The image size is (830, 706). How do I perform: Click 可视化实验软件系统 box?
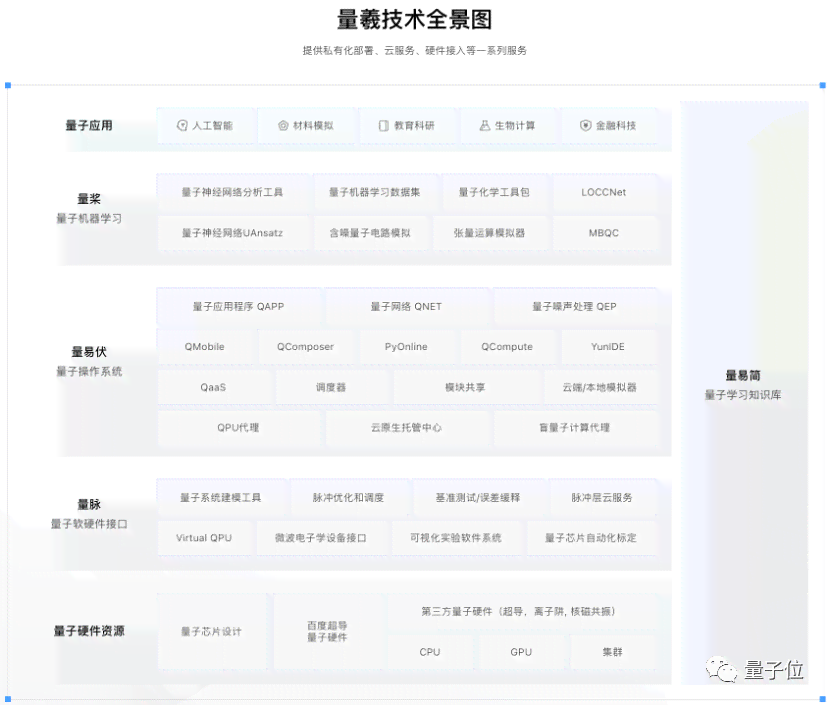pyautogui.click(x=456, y=538)
